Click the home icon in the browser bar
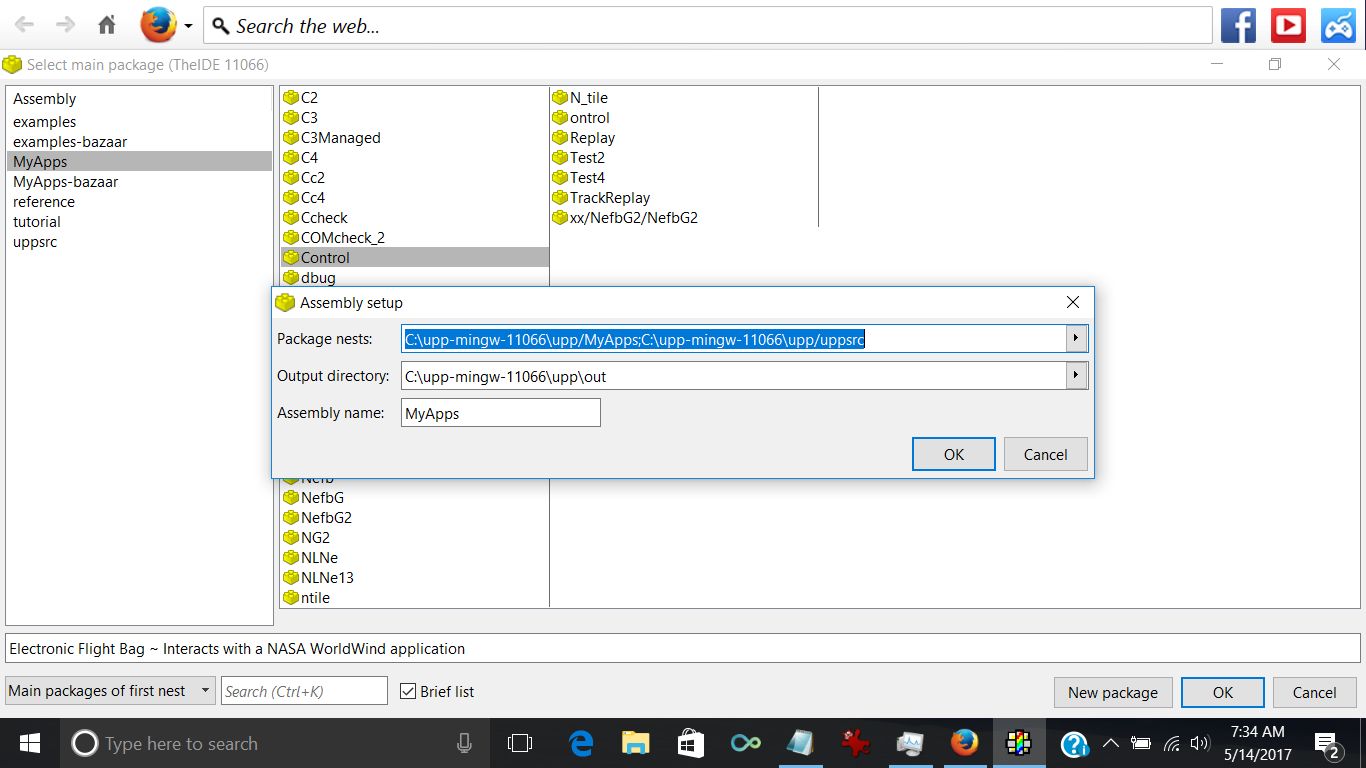1366x768 pixels. (107, 25)
